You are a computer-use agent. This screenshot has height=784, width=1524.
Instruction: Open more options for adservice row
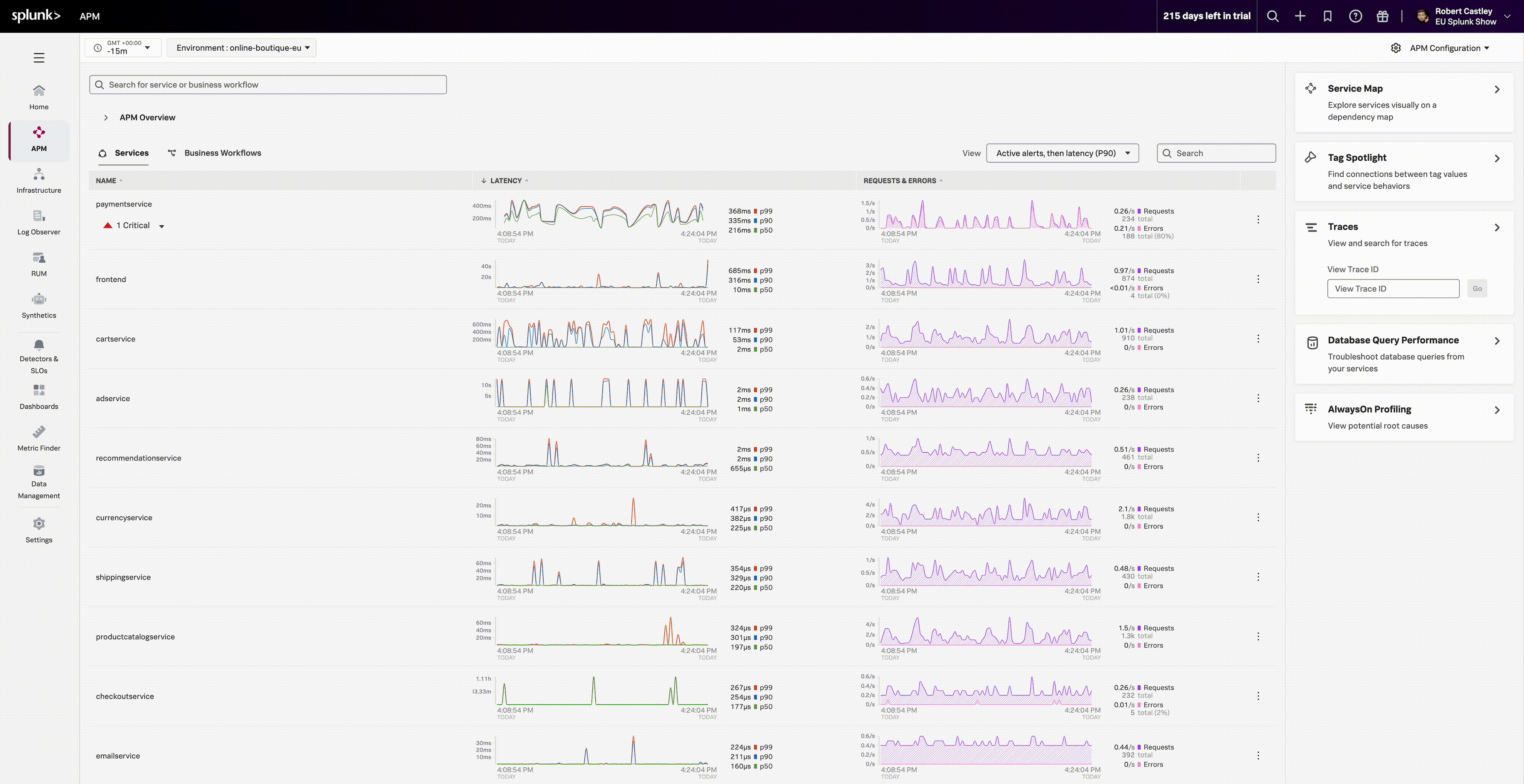tap(1258, 398)
